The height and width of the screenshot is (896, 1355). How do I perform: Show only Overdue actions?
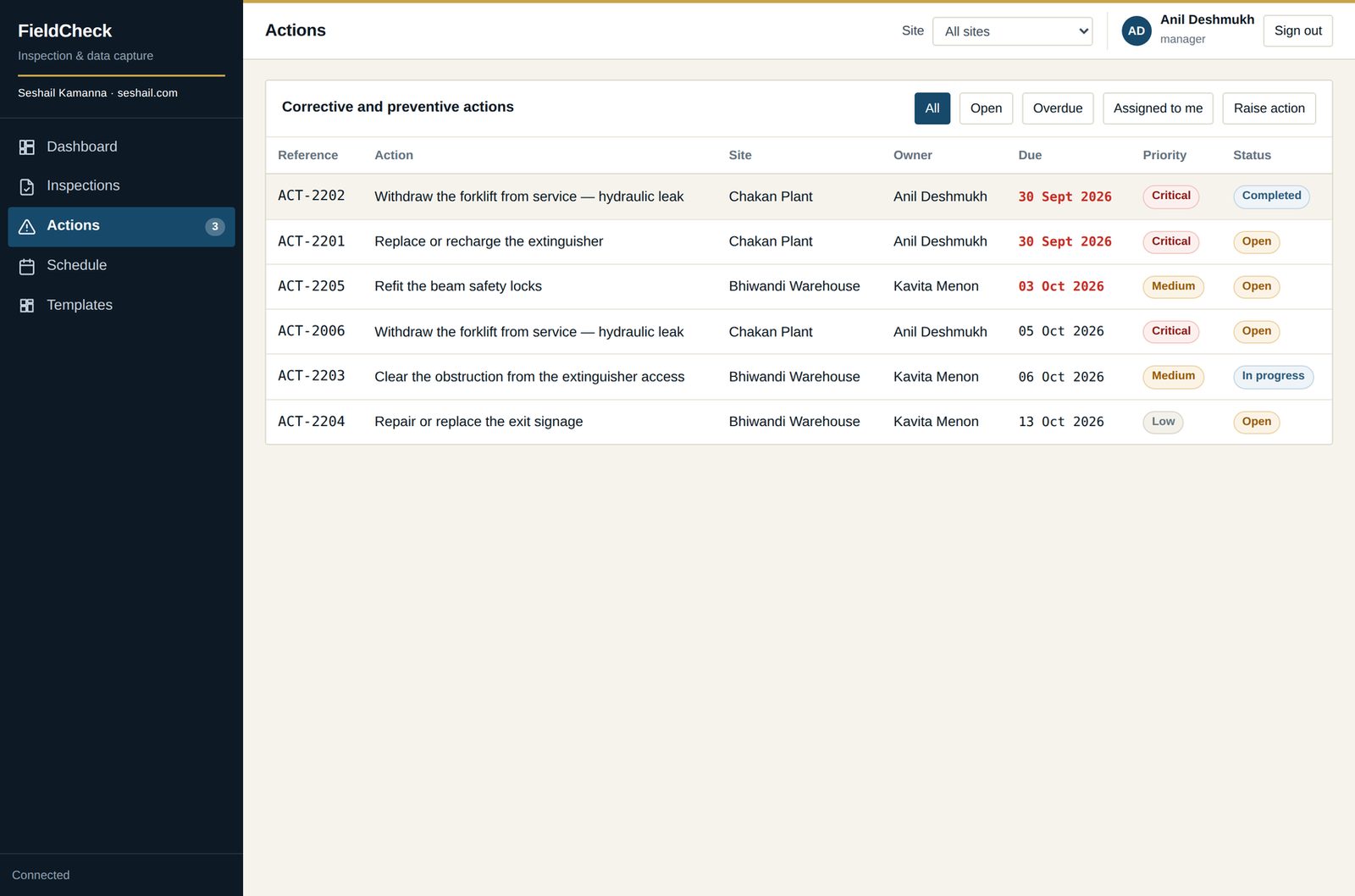coord(1058,108)
